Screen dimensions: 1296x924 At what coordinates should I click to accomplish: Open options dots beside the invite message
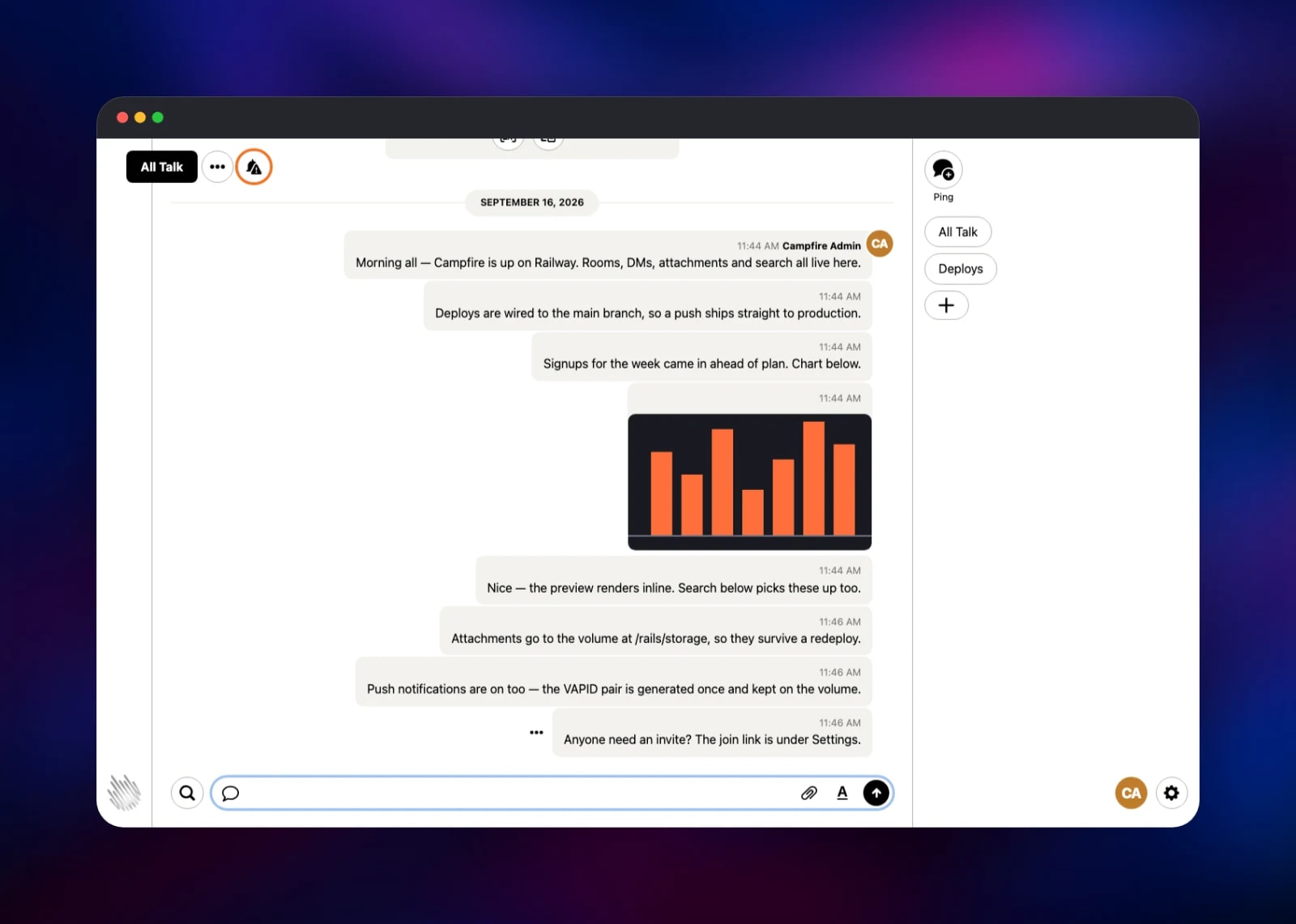pyautogui.click(x=536, y=732)
